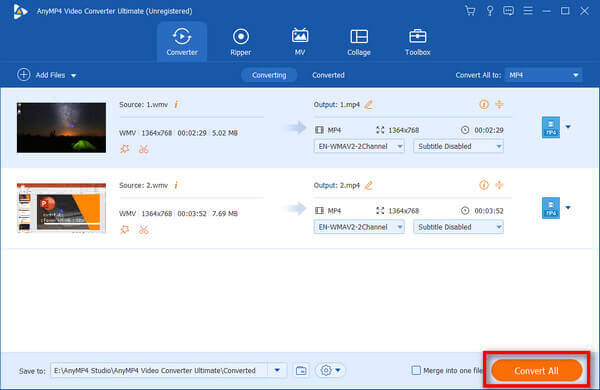Open audio track dropdown for 1.mp4
The width and height of the screenshot is (600, 390).
(359, 146)
